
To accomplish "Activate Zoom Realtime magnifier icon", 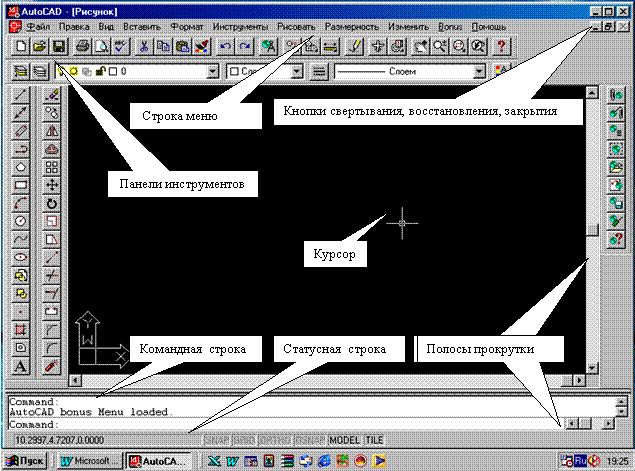I will click(x=439, y=47).
